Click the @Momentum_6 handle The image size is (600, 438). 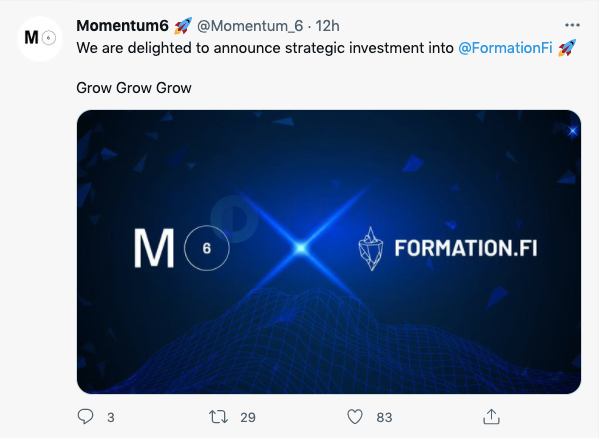[x=250, y=26]
